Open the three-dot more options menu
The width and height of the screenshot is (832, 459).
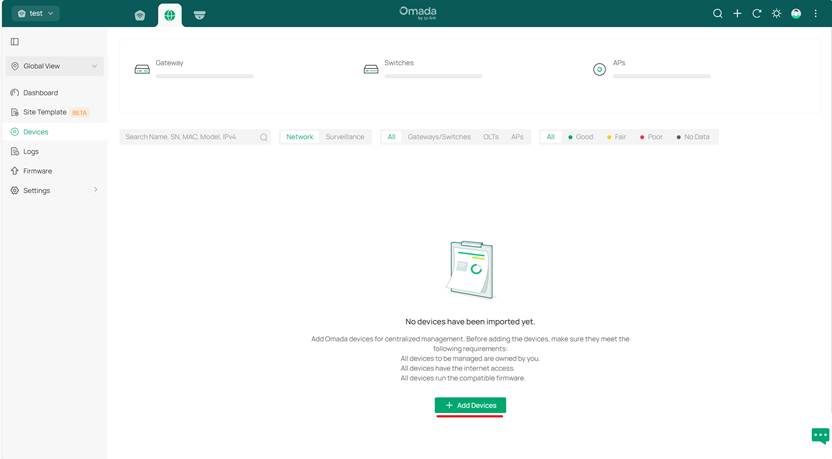pyautogui.click(x=816, y=14)
